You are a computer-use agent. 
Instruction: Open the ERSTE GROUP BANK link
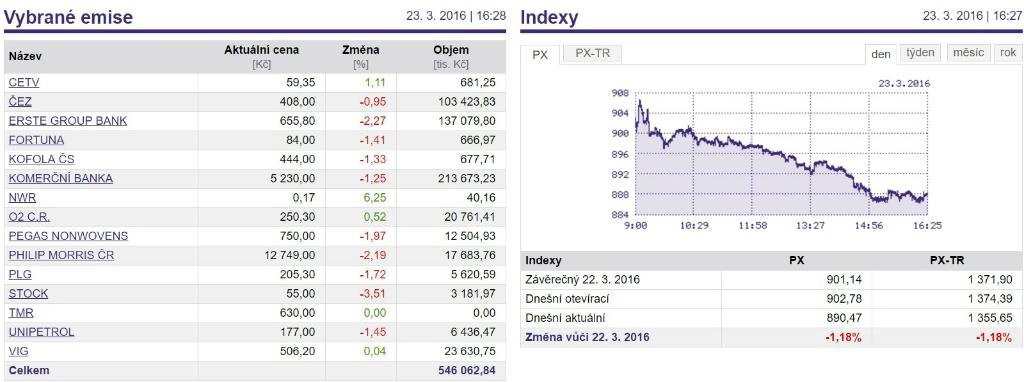coord(68,121)
